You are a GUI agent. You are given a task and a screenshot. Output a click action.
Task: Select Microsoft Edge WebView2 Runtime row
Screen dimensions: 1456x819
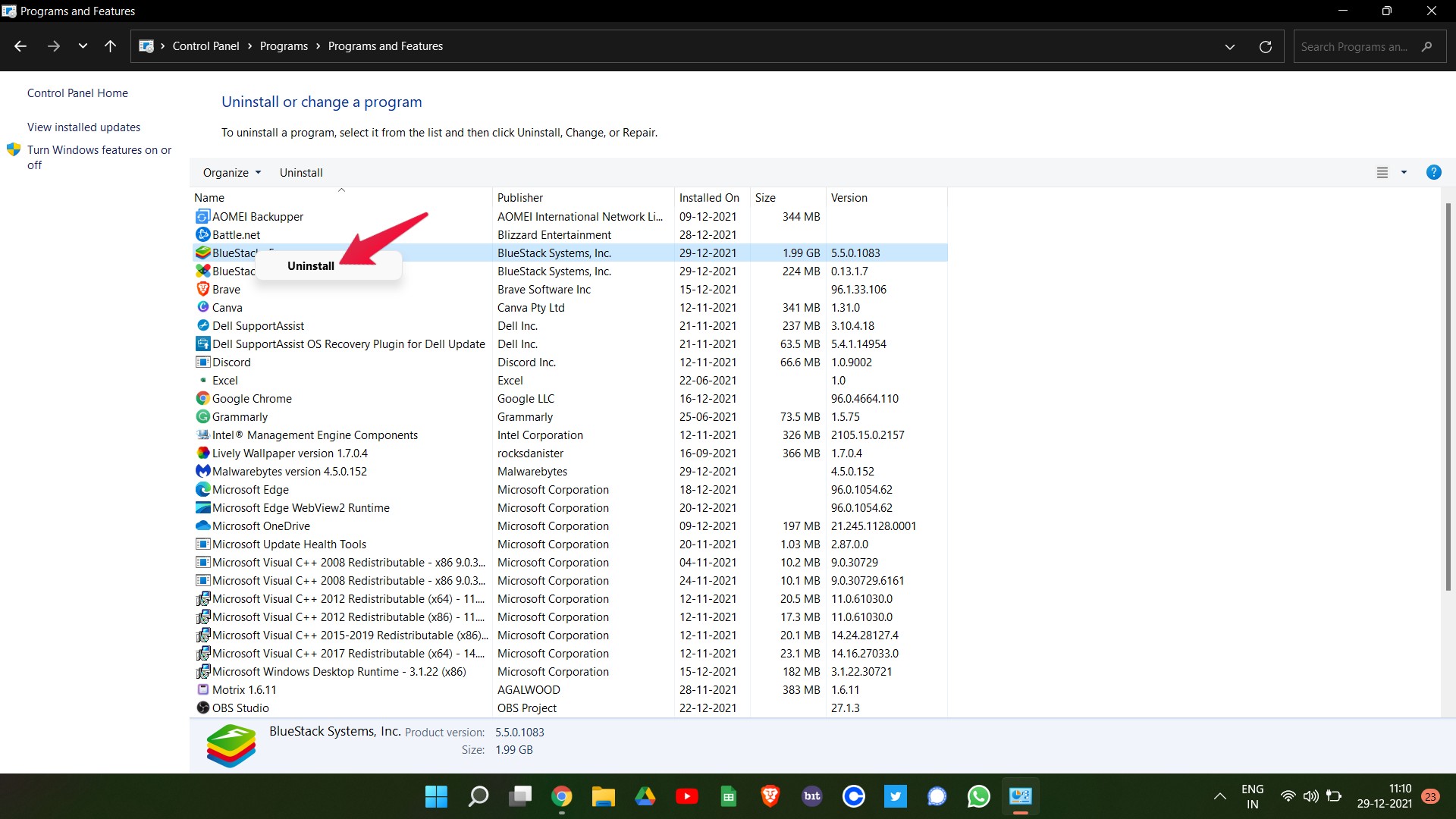point(570,508)
